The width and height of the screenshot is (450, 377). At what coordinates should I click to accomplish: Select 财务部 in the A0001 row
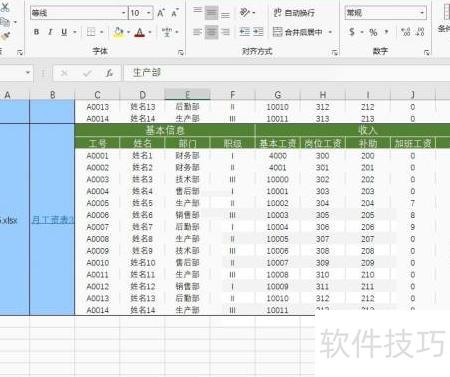187,155
